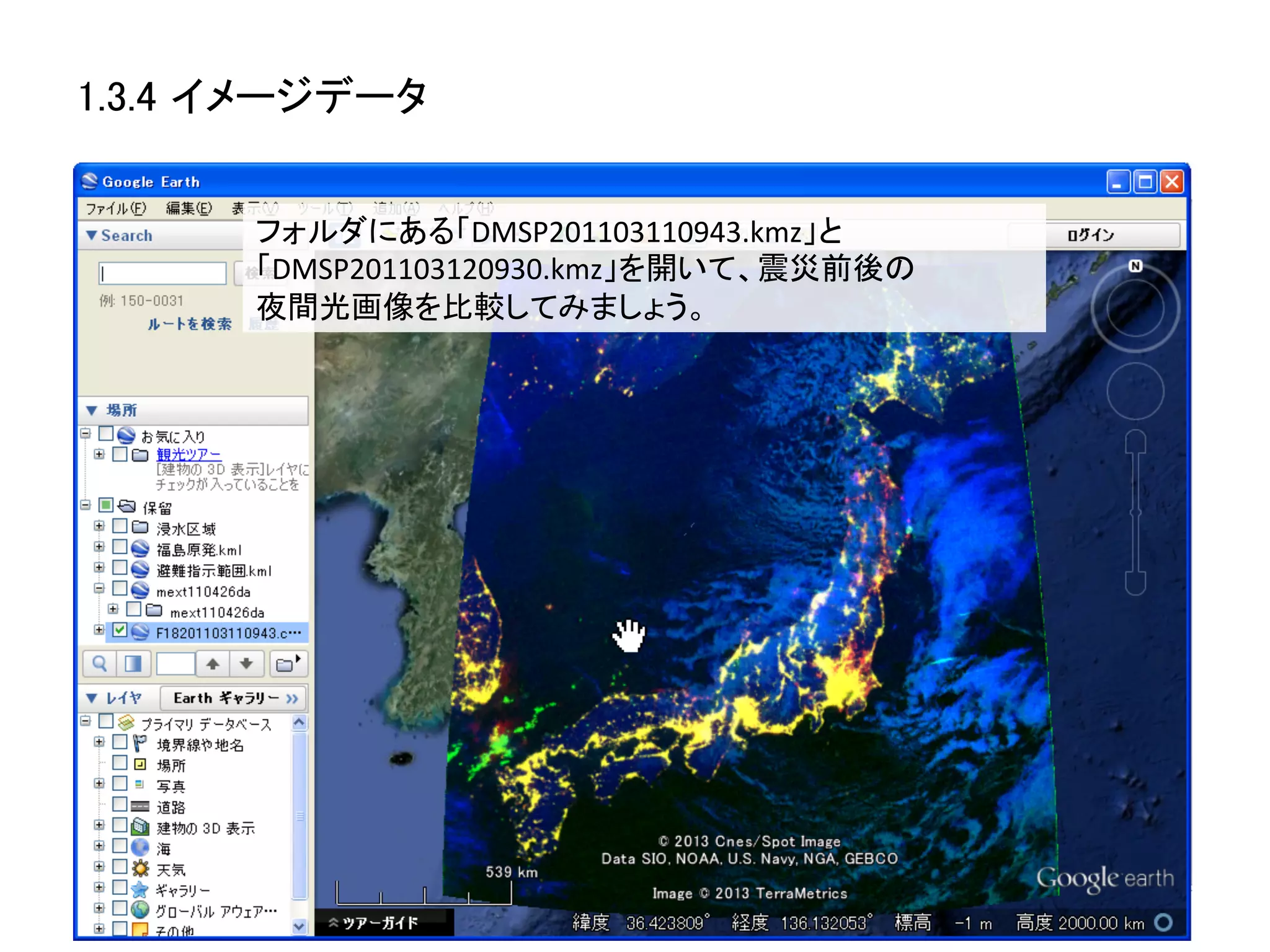Click the search magnifier icon below places panel
Image resolution: width=1270 pixels, height=952 pixels.
[99, 664]
